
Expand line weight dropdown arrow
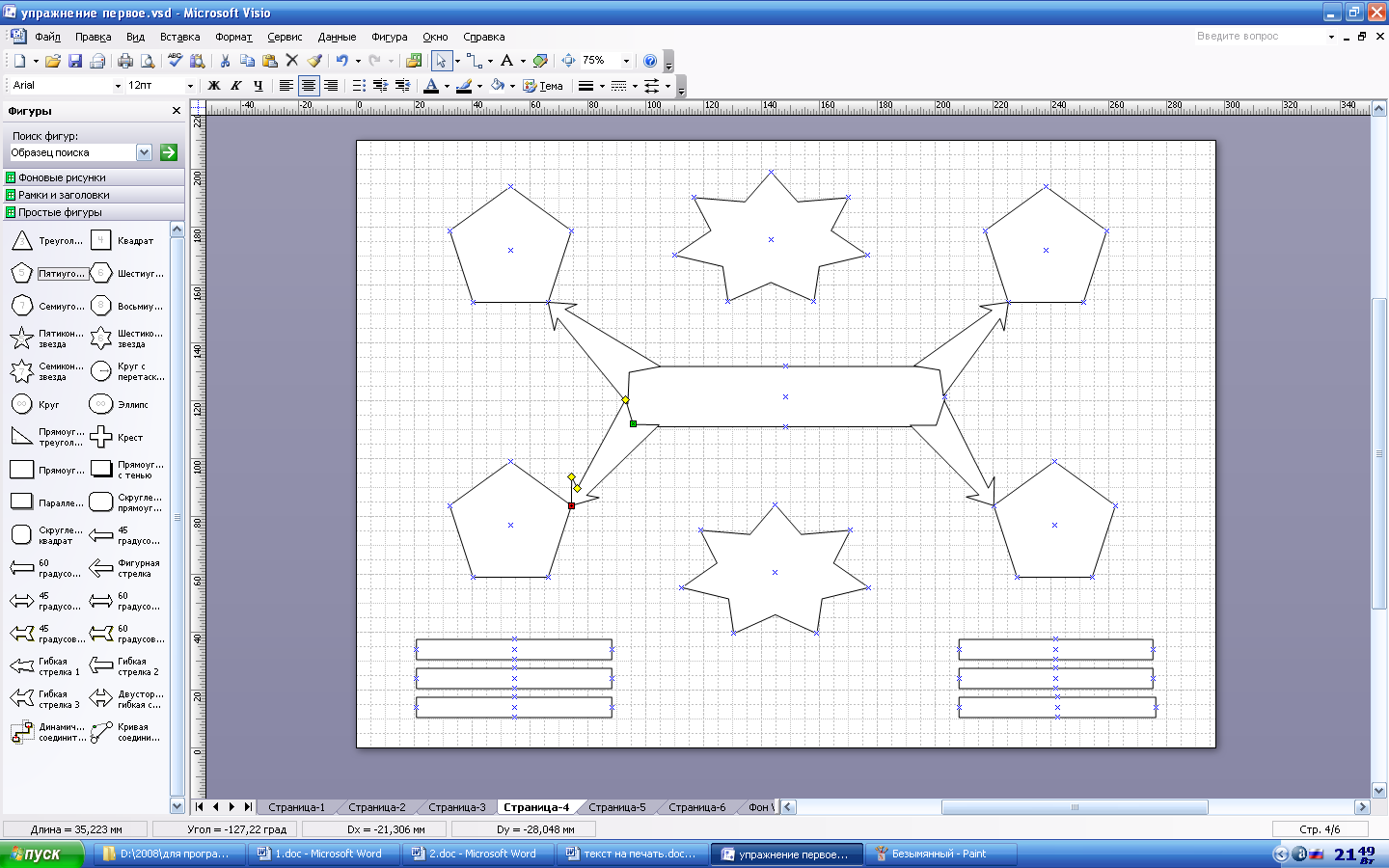pyautogui.click(x=602, y=86)
